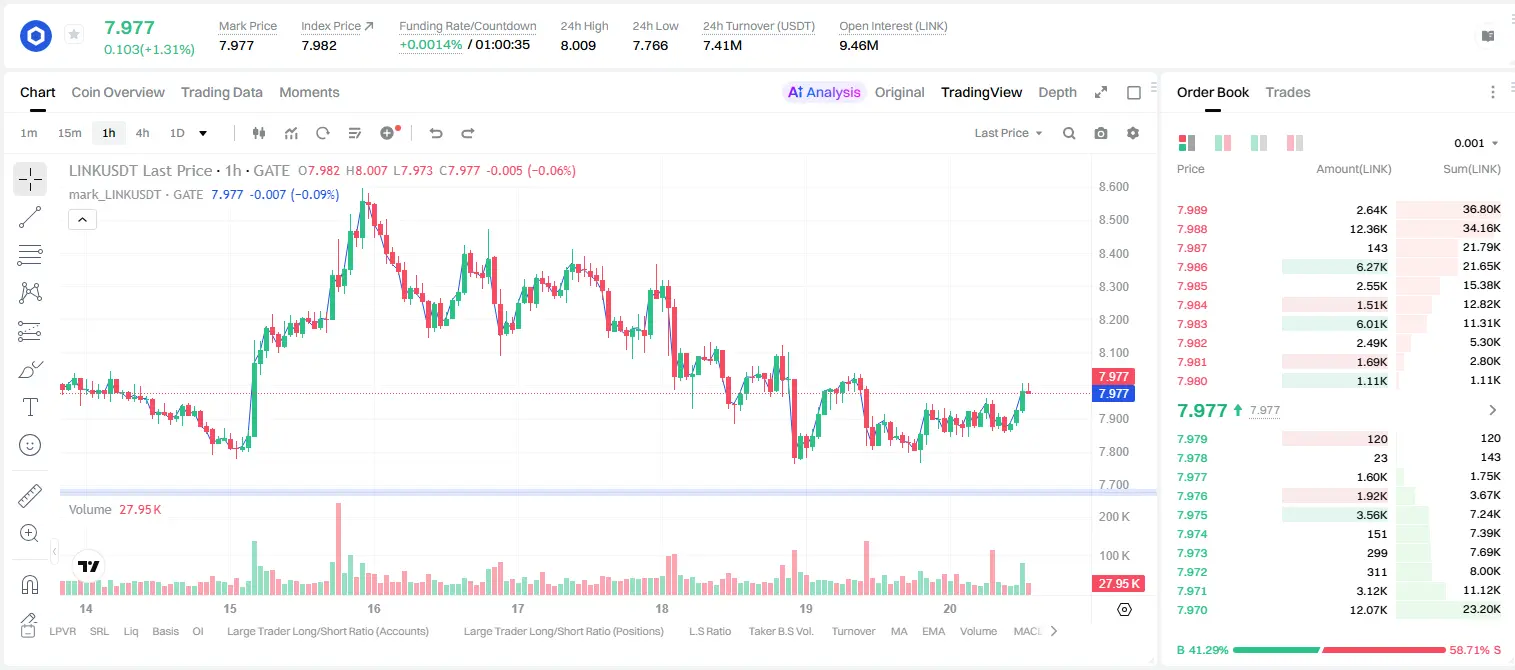Select the trend line drawing tool
The image size is (1515, 670).
tap(30, 217)
